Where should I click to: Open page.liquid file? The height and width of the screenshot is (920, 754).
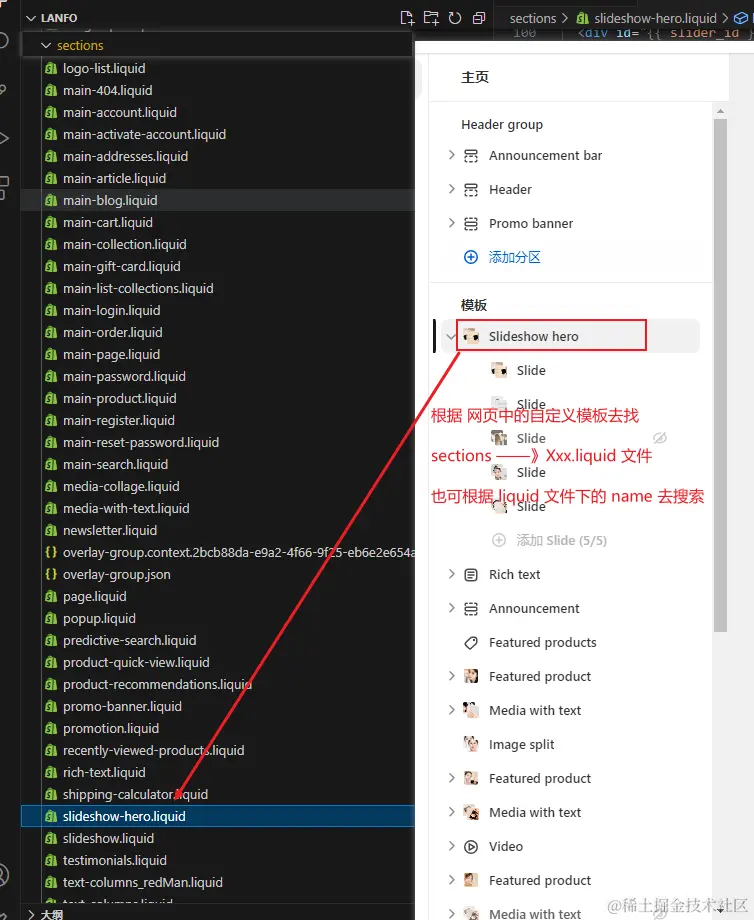pos(94,596)
